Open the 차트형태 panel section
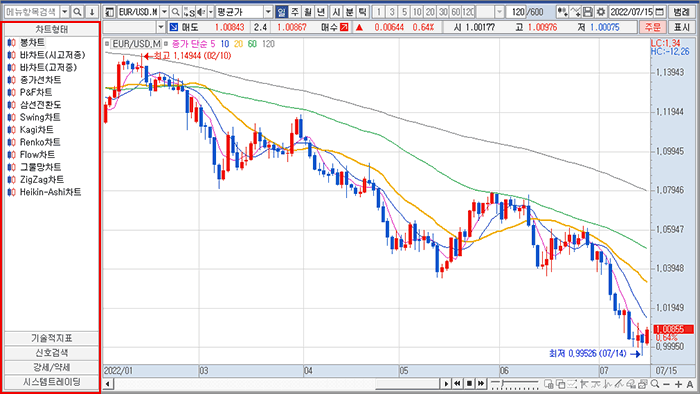The image size is (700, 394). pyautogui.click(x=51, y=29)
